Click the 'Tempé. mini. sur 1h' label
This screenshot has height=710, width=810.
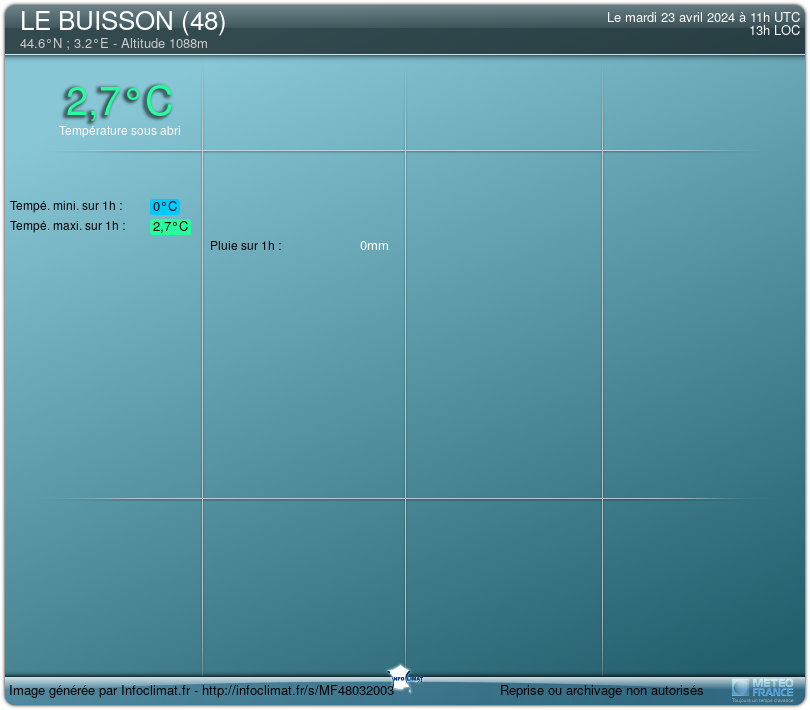pyautogui.click(x=66, y=206)
